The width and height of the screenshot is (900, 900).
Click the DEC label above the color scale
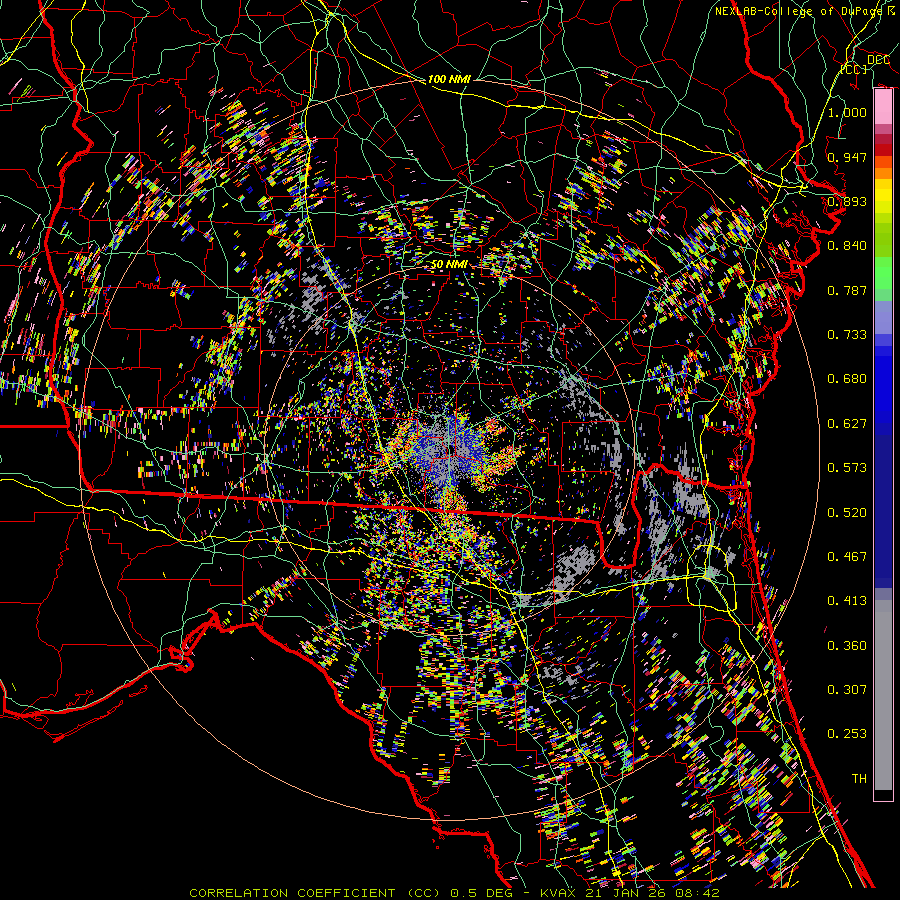click(x=878, y=59)
